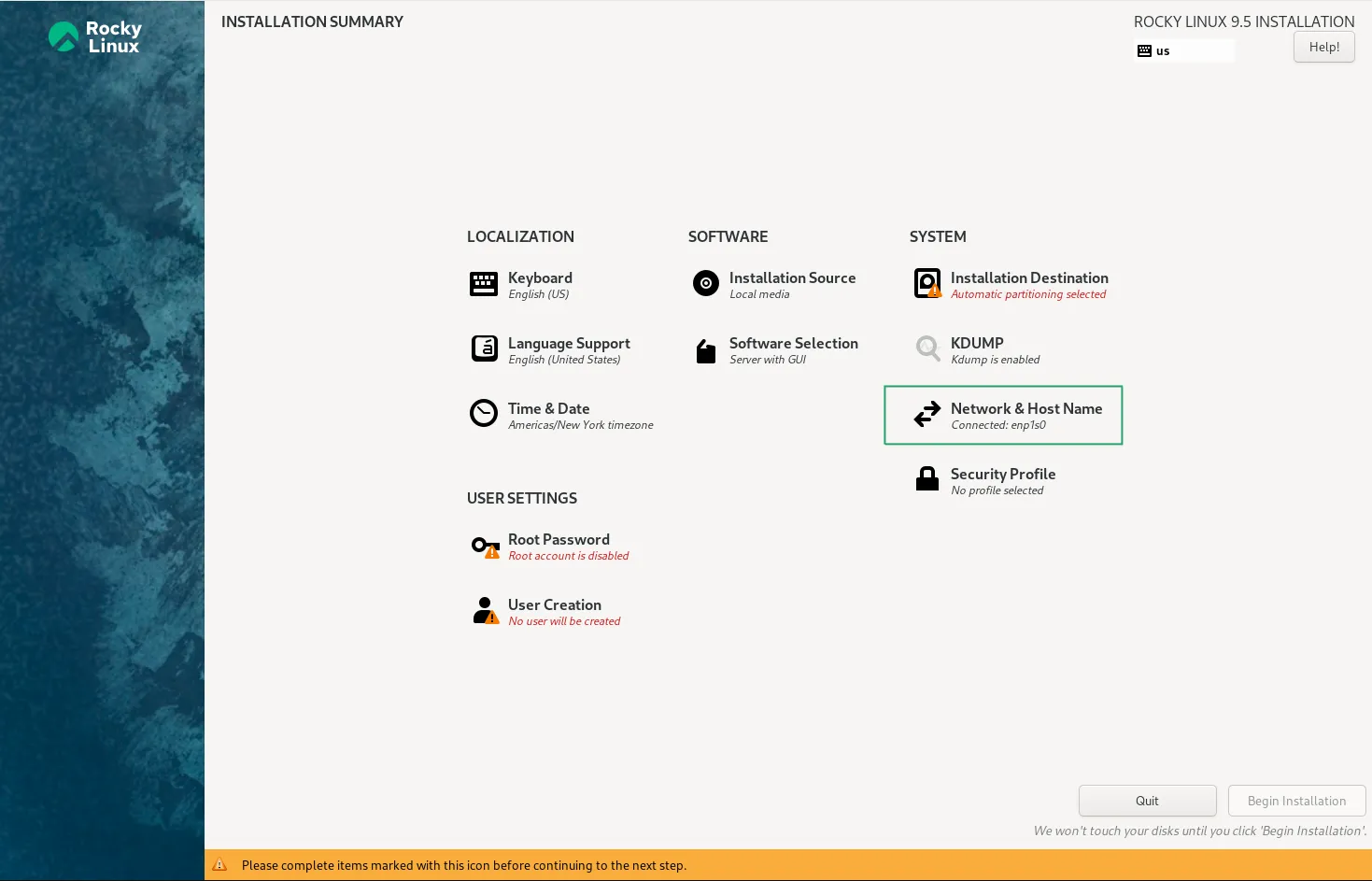Open Network & Host Name label
This screenshot has height=881, width=1372.
[1026, 408]
